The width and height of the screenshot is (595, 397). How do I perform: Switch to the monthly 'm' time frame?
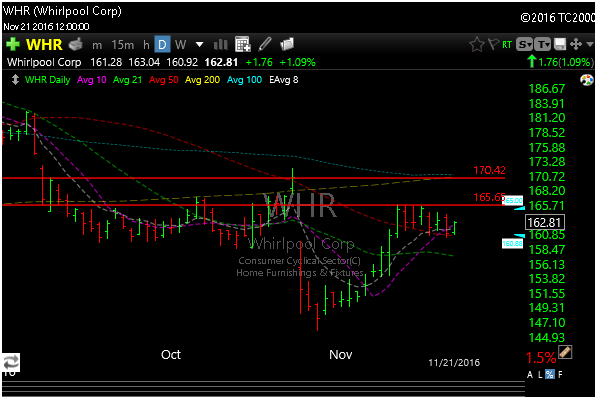pyautogui.click(x=97, y=45)
